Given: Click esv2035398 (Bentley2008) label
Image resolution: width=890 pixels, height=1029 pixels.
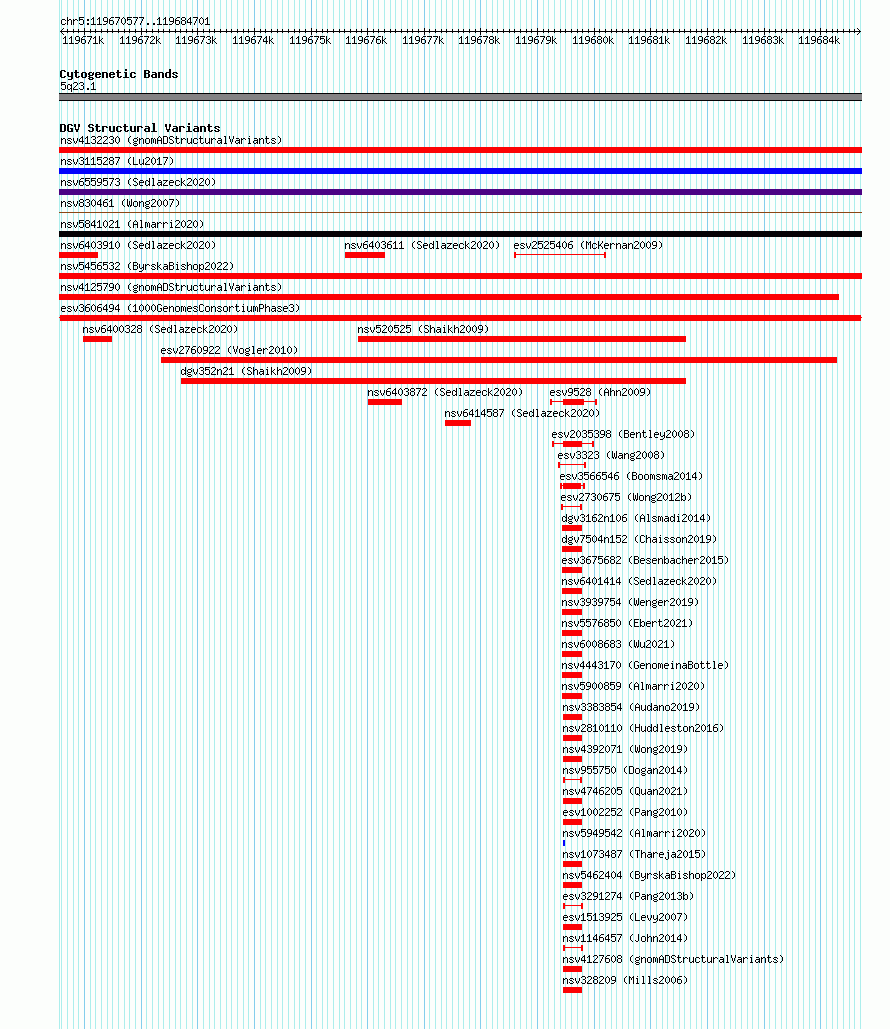Looking at the screenshot, I should pyautogui.click(x=623, y=434).
